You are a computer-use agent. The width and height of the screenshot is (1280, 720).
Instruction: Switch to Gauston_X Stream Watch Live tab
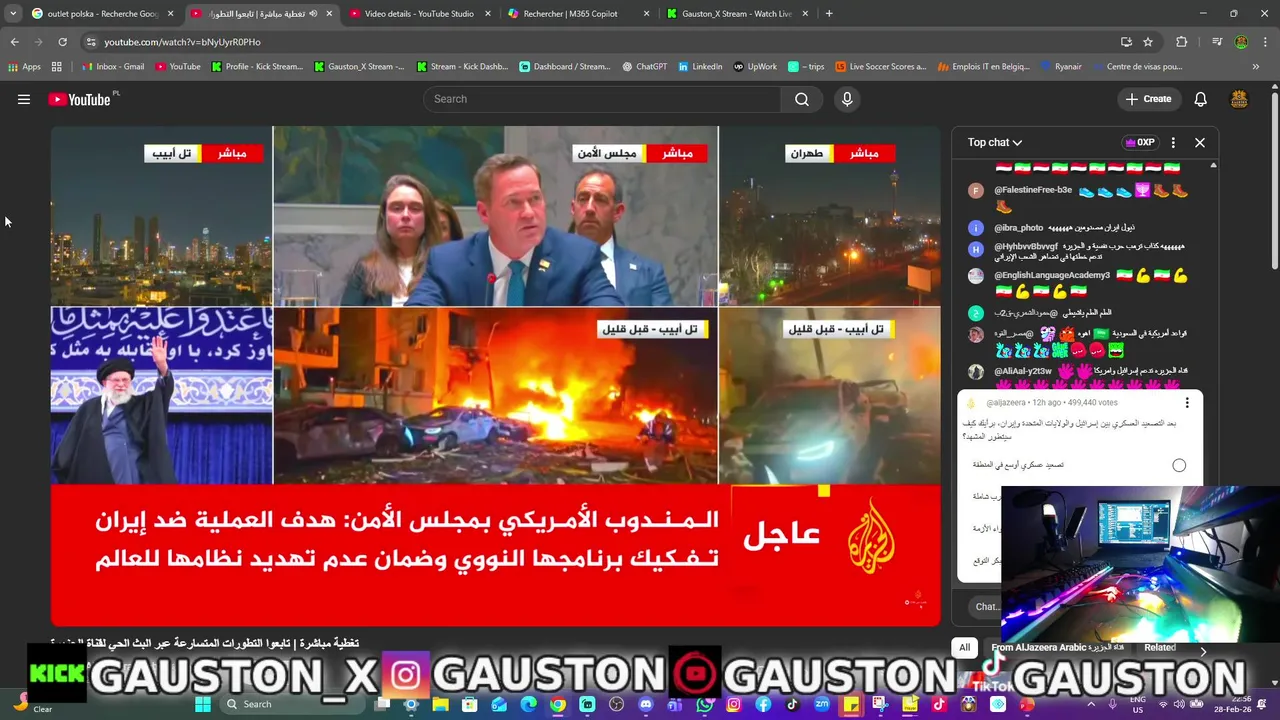click(x=737, y=14)
